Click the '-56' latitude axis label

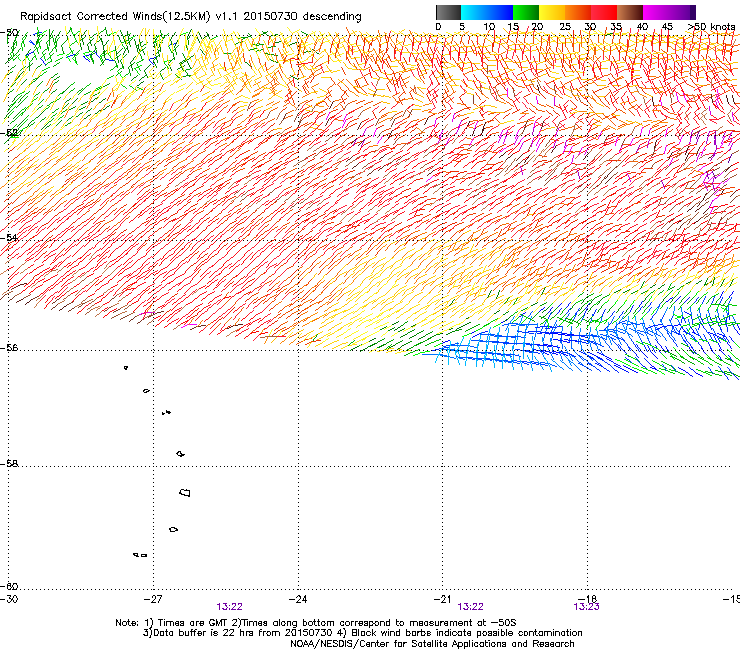10,348
